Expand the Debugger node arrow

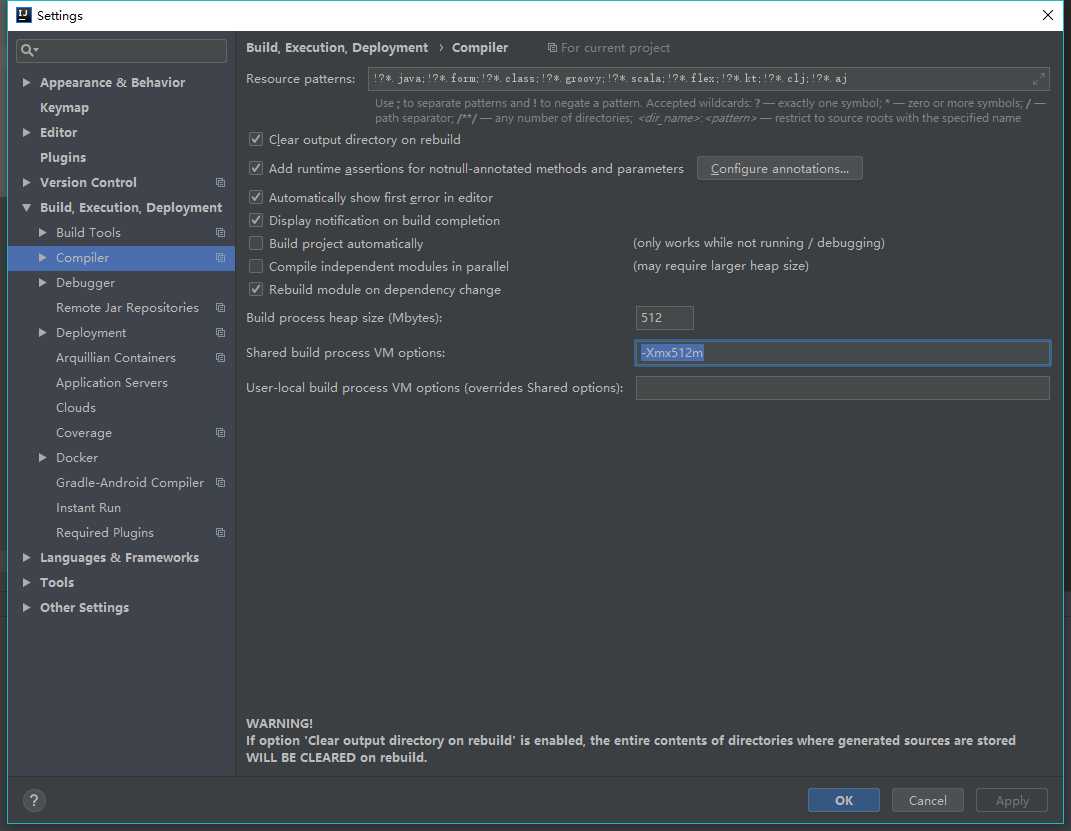tap(42, 283)
